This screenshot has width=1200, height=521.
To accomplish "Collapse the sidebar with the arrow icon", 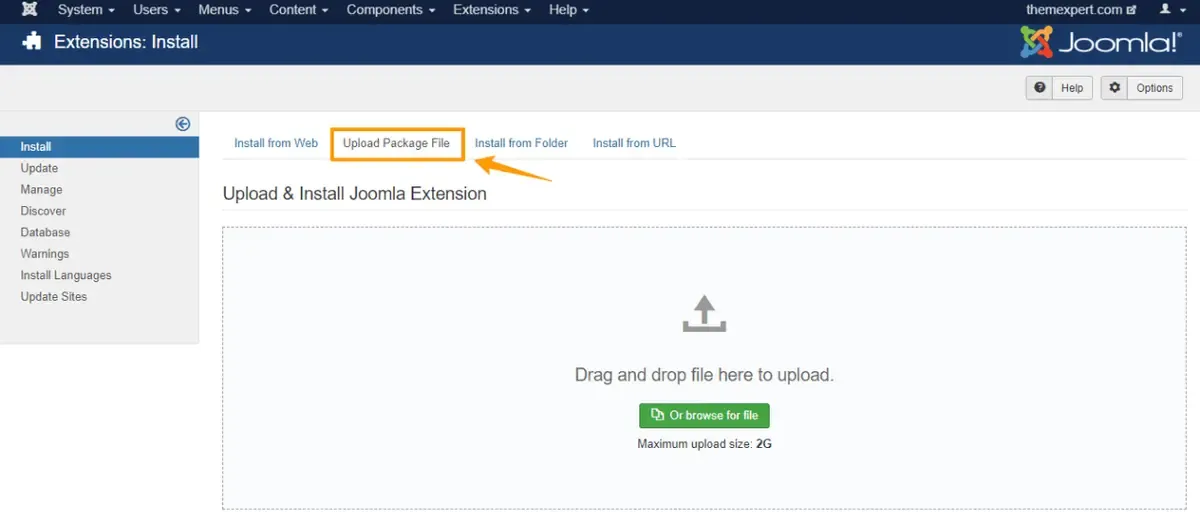I will coord(183,124).
